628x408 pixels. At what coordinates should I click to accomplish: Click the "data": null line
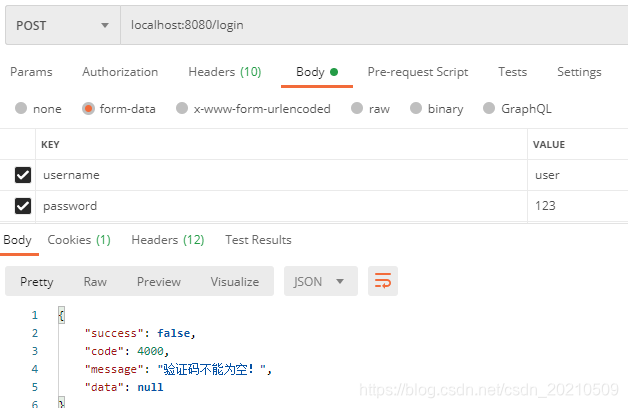(x=124, y=387)
